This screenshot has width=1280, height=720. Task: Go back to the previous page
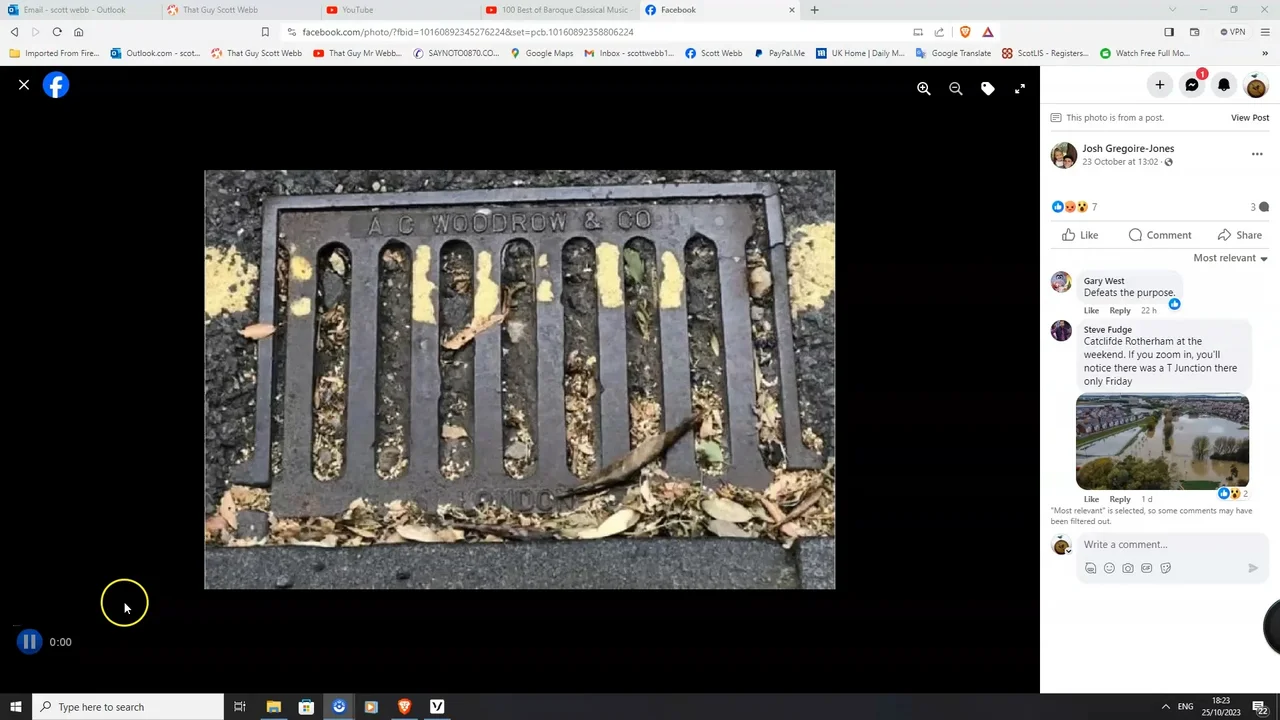tap(14, 32)
